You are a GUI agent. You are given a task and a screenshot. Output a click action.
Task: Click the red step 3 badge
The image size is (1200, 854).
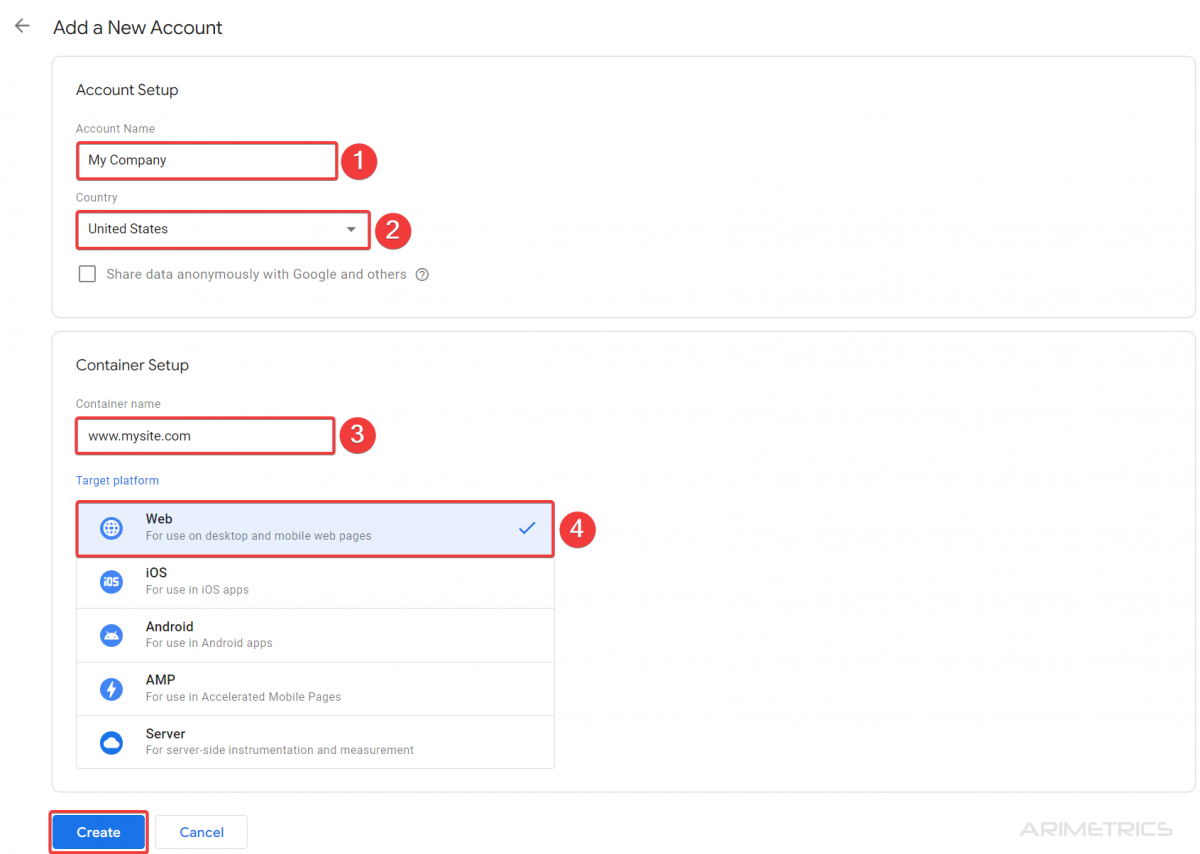[x=358, y=436]
